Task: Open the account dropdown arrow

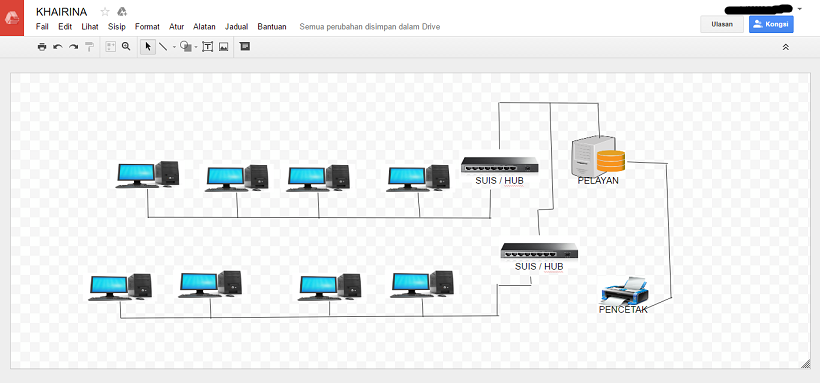Action: click(800, 9)
